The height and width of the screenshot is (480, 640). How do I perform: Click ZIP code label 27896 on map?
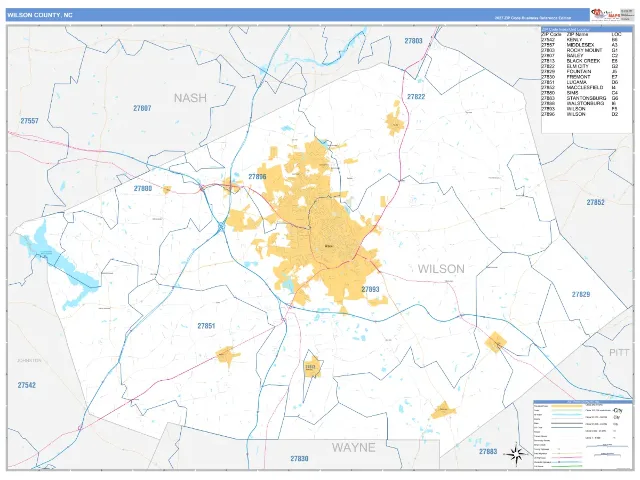(x=257, y=177)
